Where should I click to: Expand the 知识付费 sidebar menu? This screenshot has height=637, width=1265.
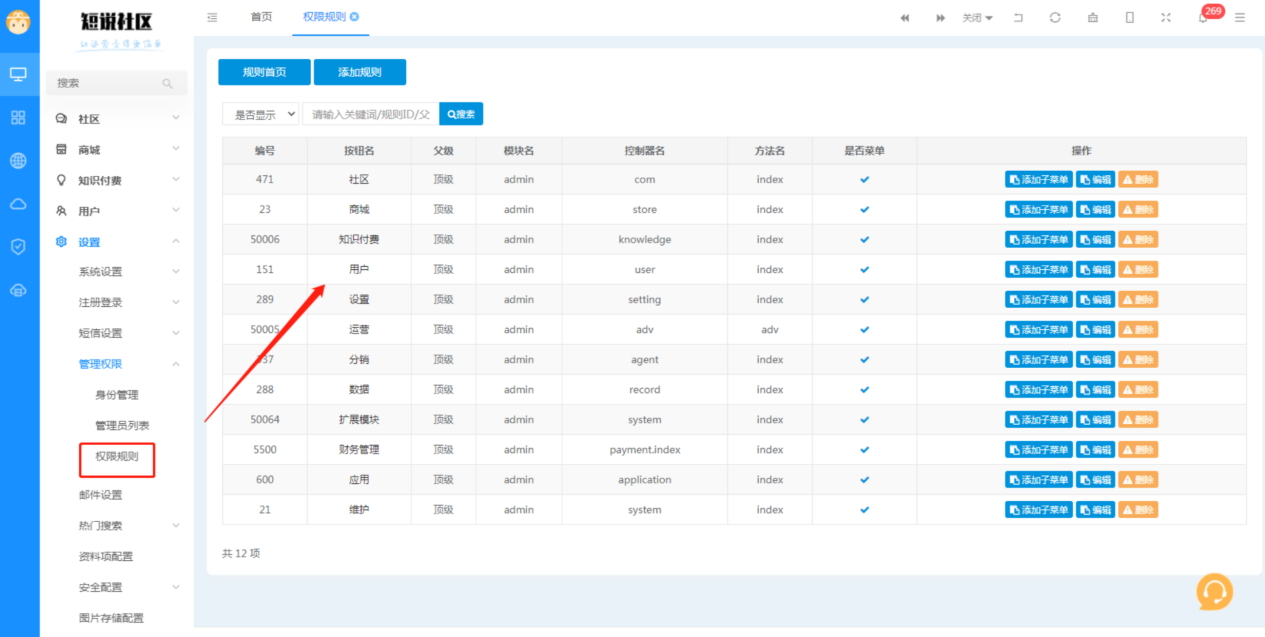coord(116,181)
